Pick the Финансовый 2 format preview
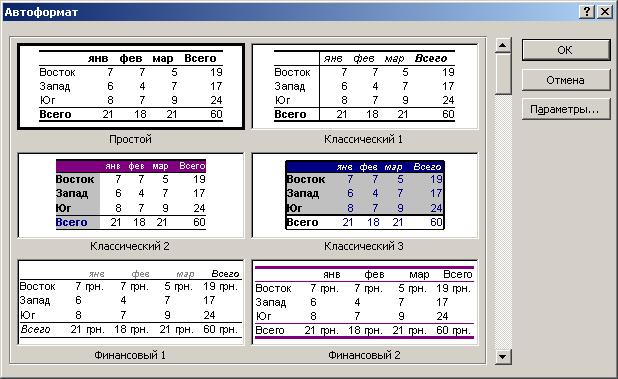 365,303
